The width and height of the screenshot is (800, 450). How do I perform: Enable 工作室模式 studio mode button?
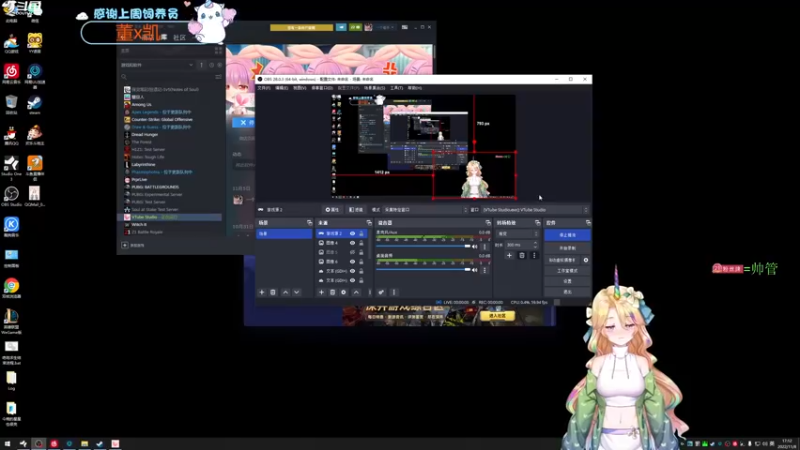(x=567, y=271)
